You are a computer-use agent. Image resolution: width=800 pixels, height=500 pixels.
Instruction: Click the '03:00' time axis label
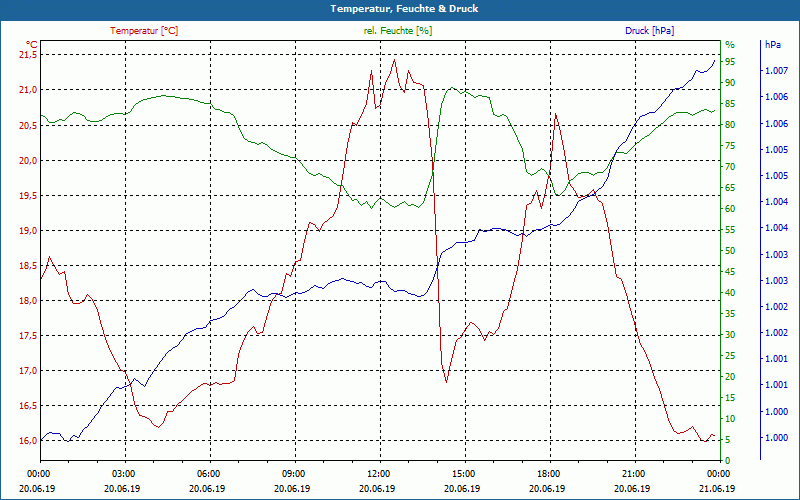pos(122,473)
